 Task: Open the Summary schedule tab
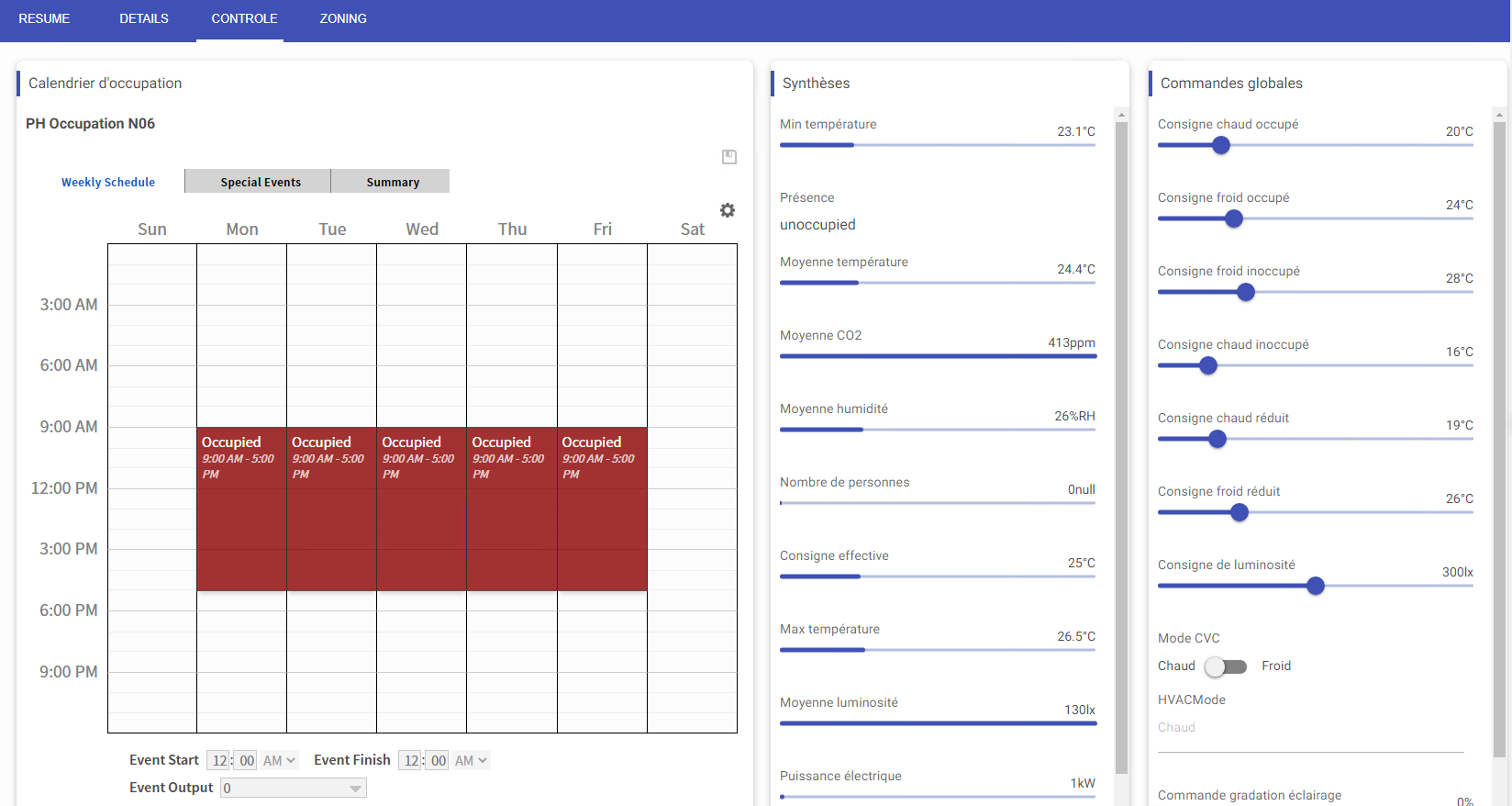pos(393,182)
